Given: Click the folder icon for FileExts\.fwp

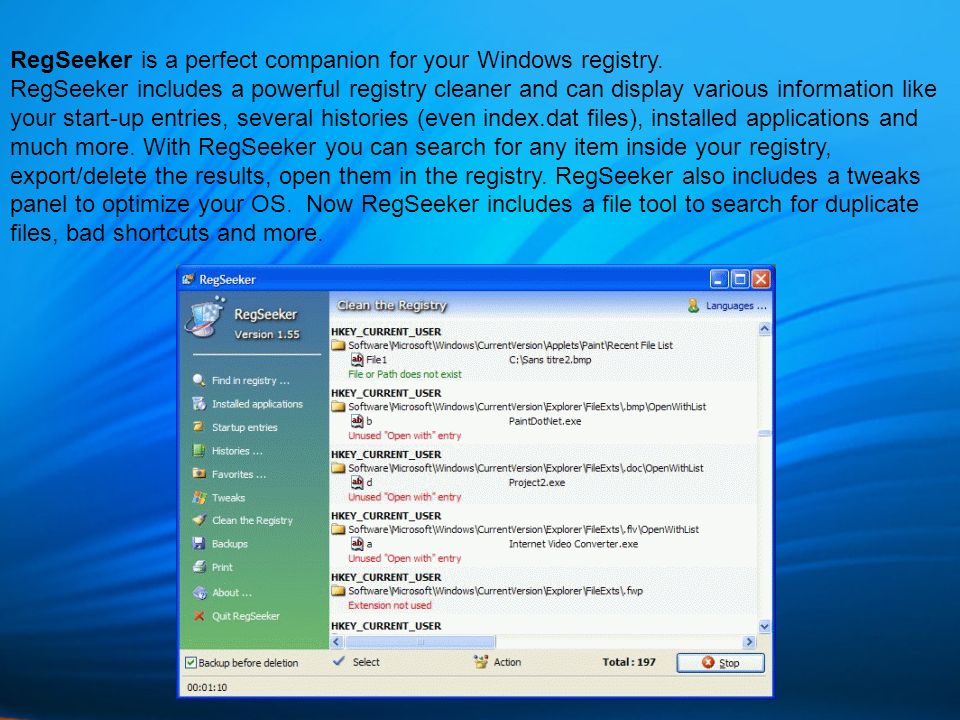Looking at the screenshot, I should tap(338, 591).
